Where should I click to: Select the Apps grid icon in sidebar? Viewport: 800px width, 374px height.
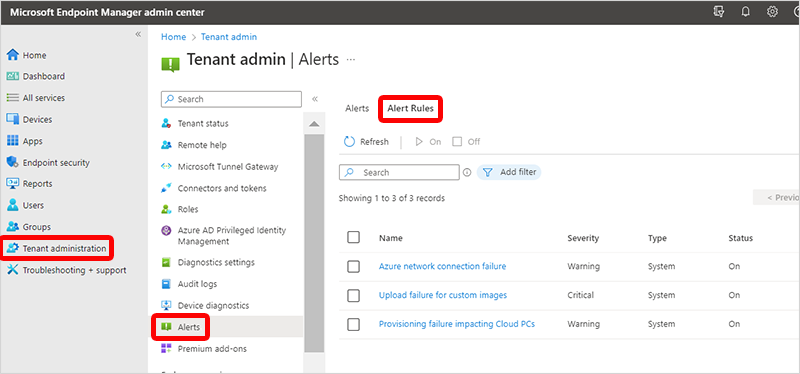tap(13, 141)
